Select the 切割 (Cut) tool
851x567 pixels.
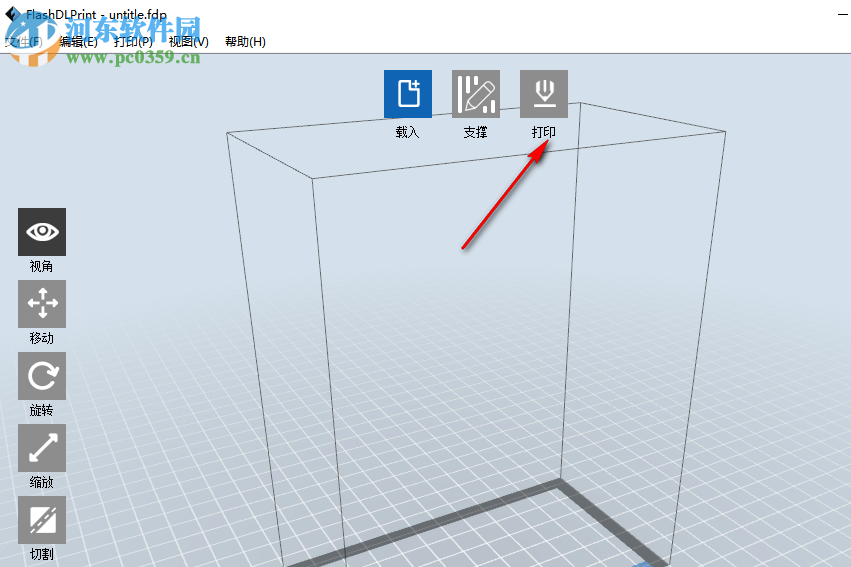(42, 520)
